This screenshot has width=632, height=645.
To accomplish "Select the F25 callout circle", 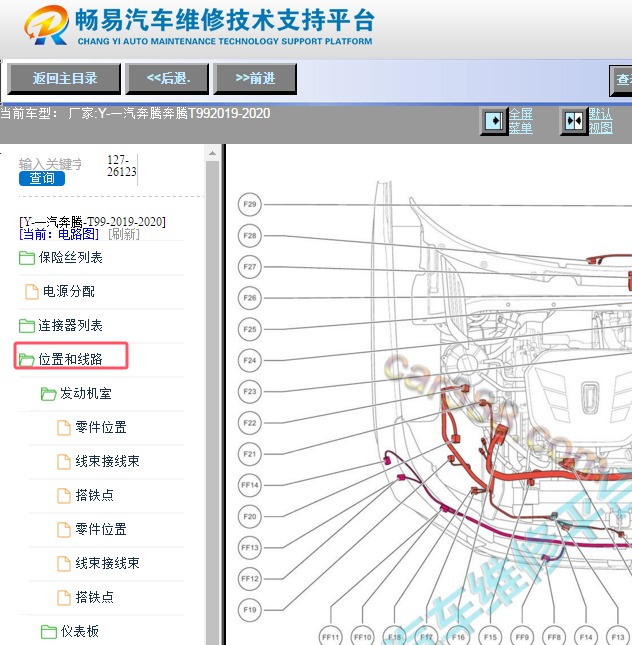I will 250,329.
